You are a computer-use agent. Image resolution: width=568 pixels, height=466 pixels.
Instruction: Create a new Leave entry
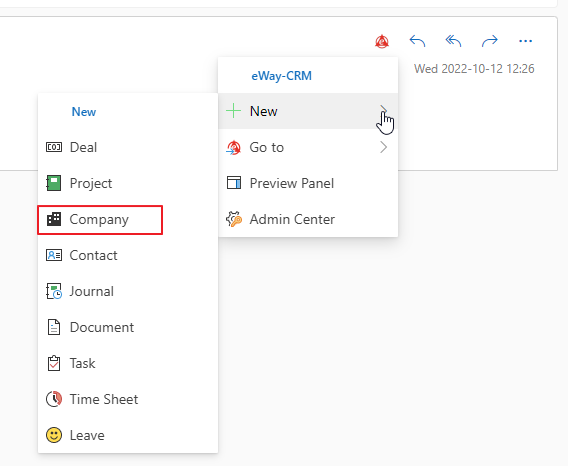[x=128, y=435]
